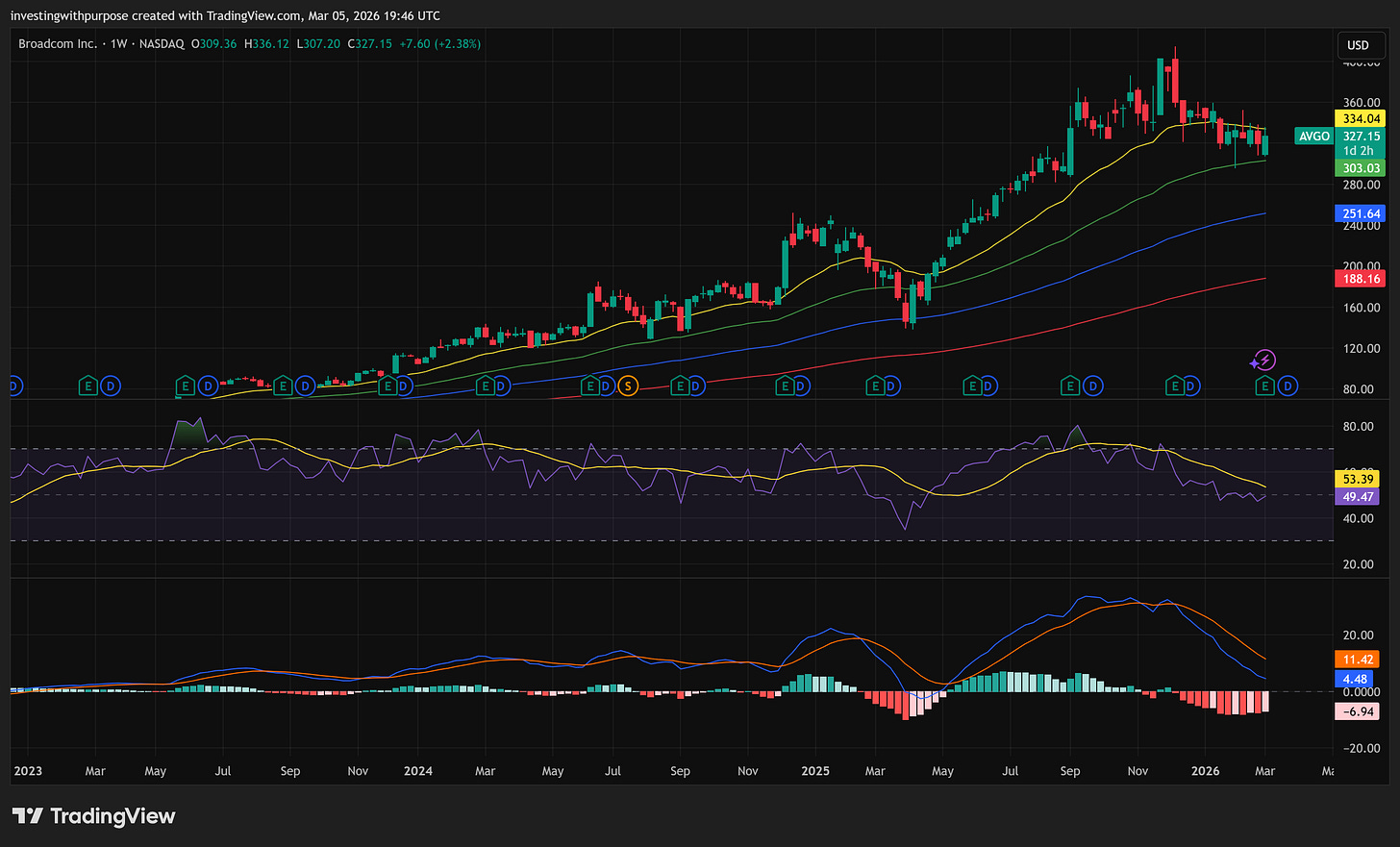Image resolution: width=1400 pixels, height=847 pixels.
Task: Click the -6.94 MACD histogram label
Action: coord(1358,711)
